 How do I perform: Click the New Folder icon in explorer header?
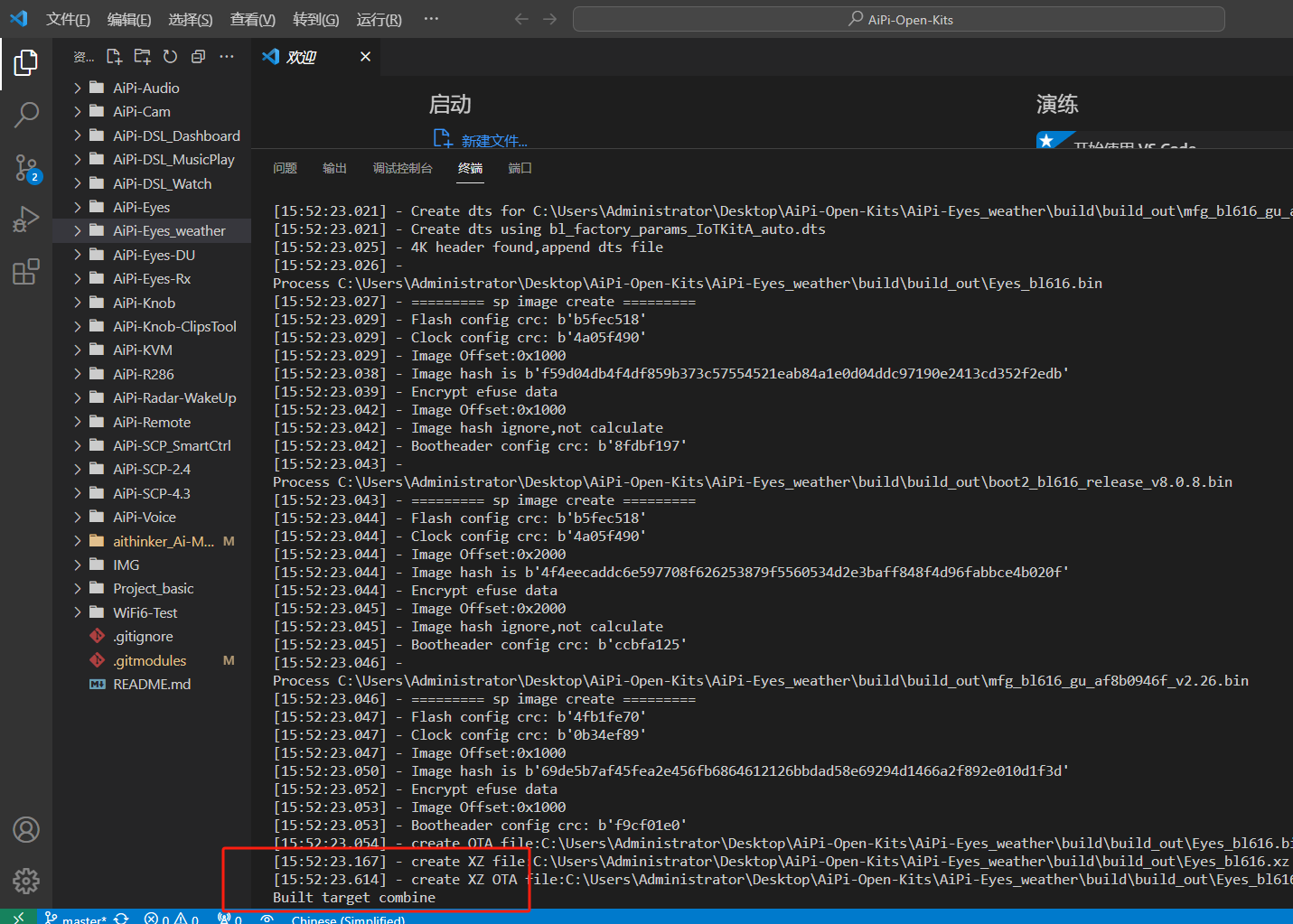(142, 57)
